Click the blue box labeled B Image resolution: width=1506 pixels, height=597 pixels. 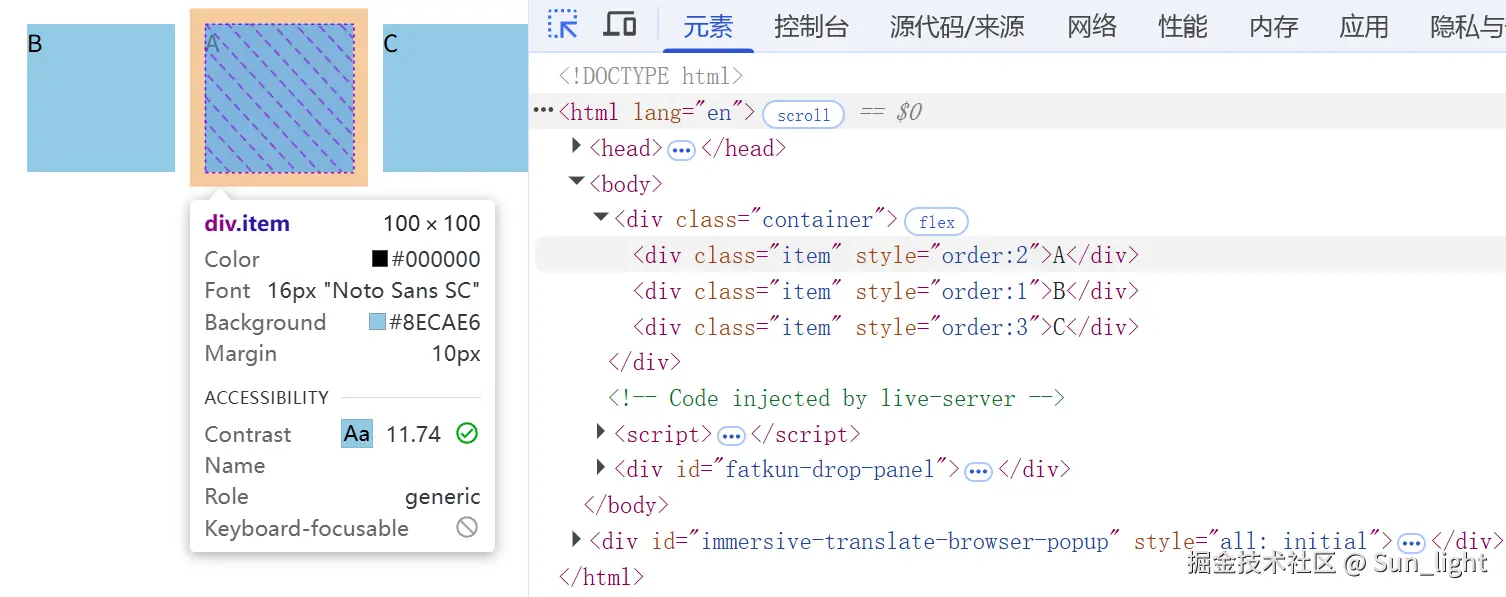point(101,98)
